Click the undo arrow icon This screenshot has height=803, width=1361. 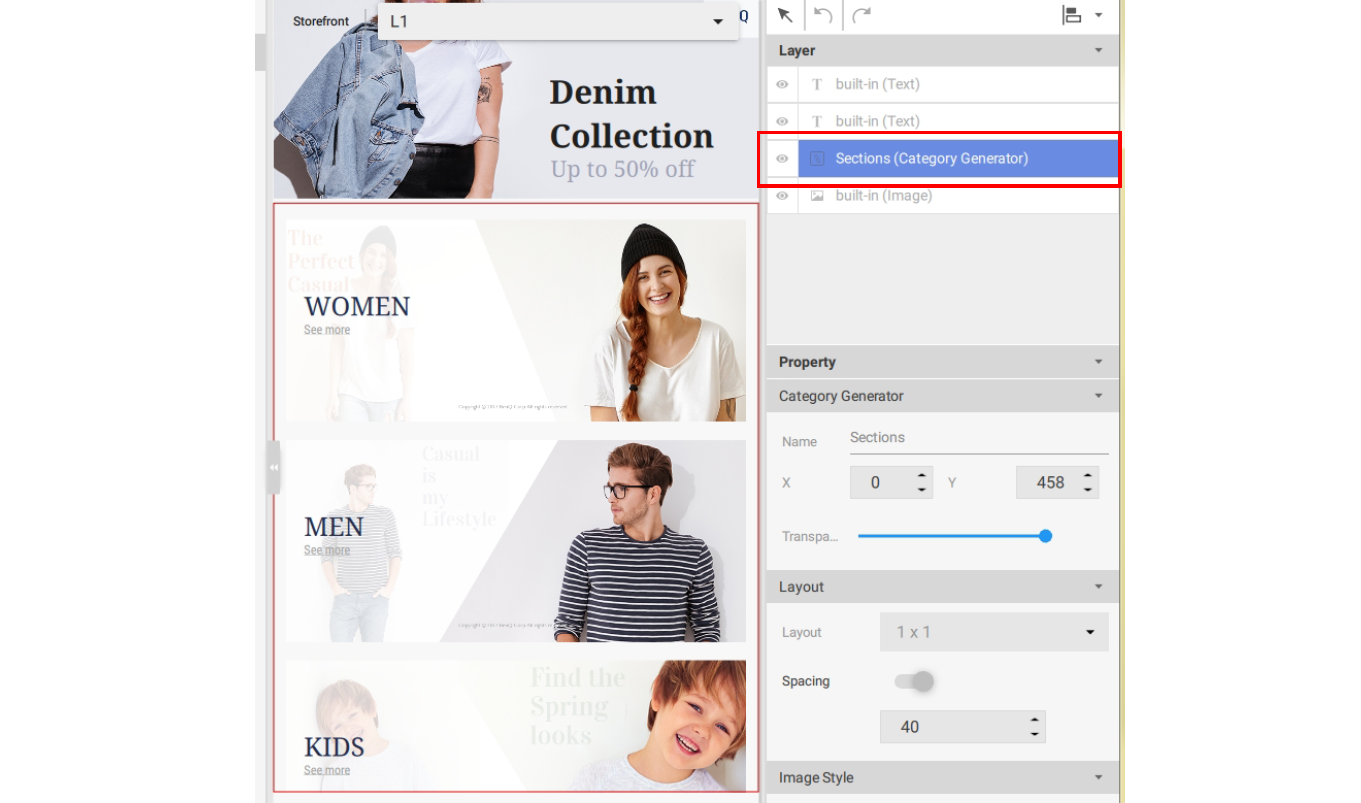point(823,15)
